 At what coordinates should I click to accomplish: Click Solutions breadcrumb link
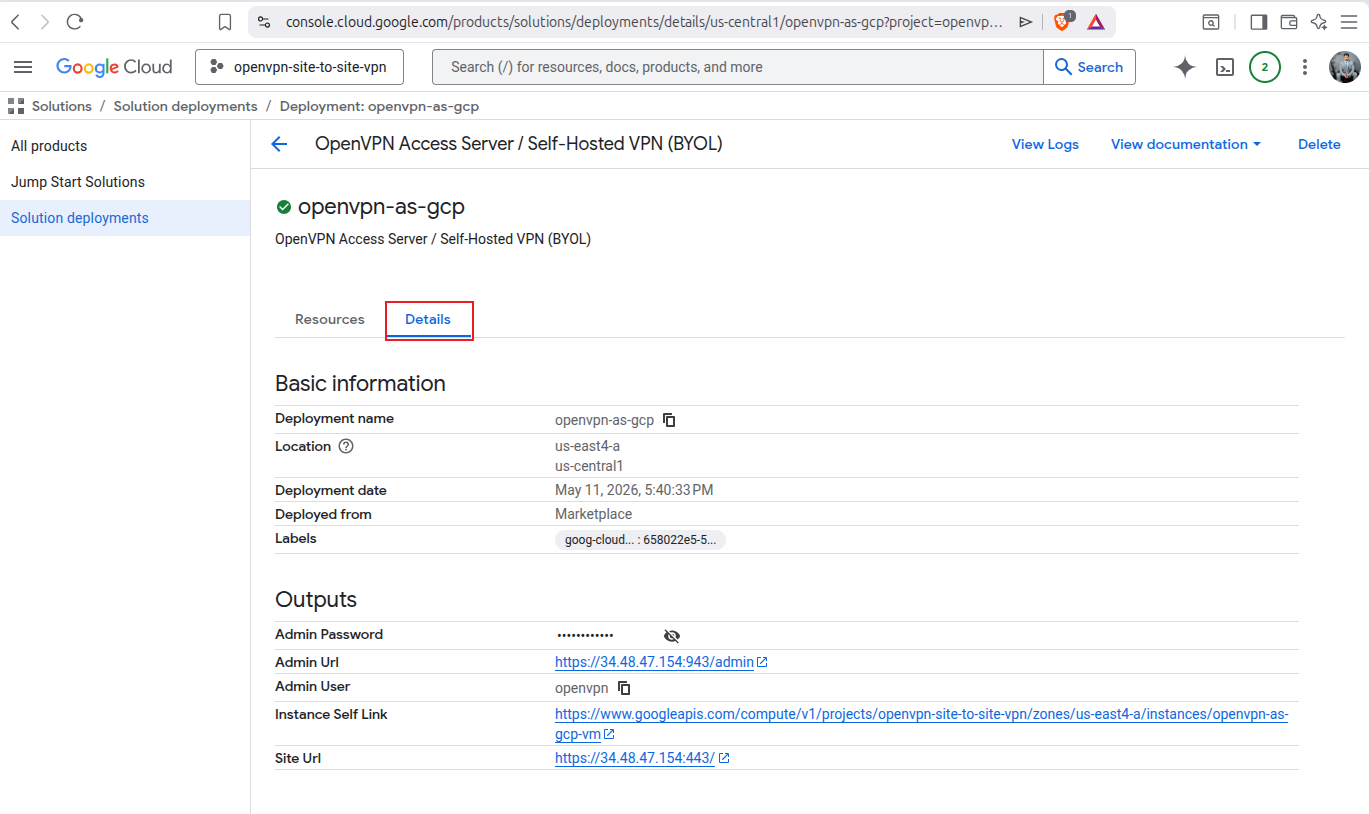(x=61, y=106)
